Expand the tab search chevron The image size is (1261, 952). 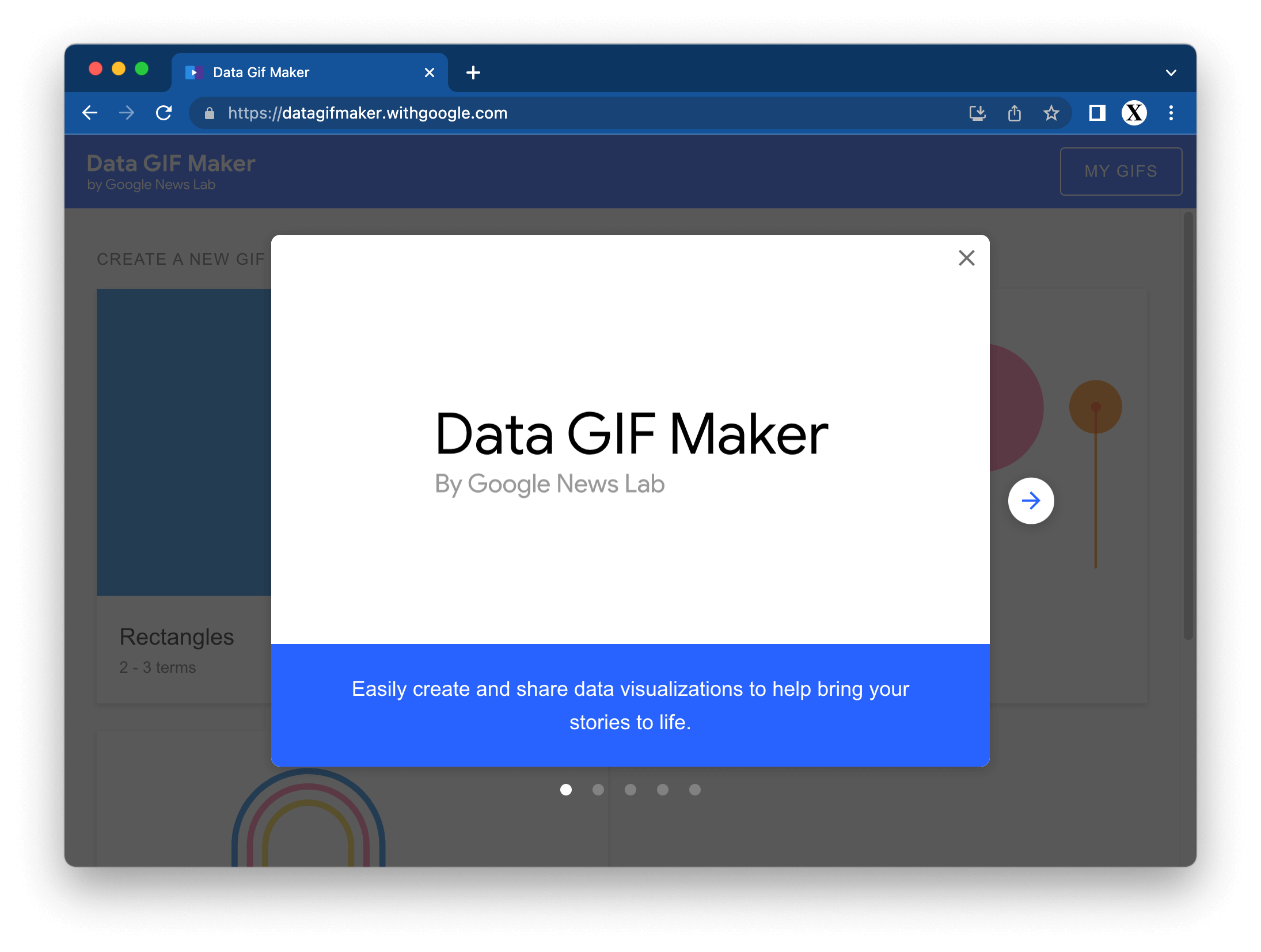pos(1171,73)
